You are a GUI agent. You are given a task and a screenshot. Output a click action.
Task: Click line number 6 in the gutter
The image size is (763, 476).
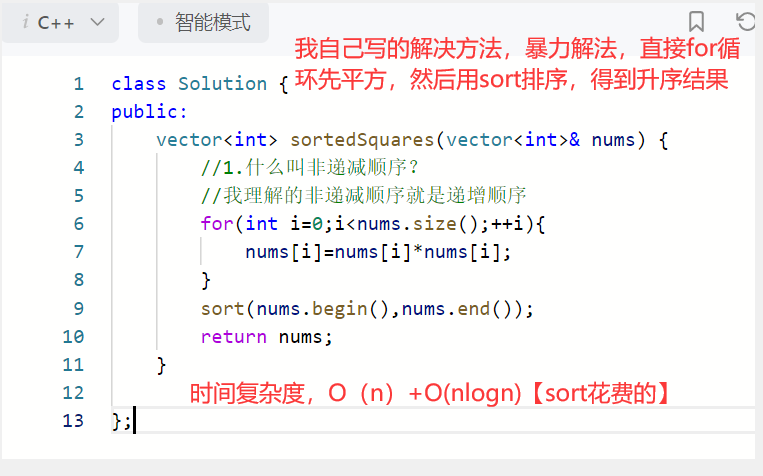click(x=78, y=224)
